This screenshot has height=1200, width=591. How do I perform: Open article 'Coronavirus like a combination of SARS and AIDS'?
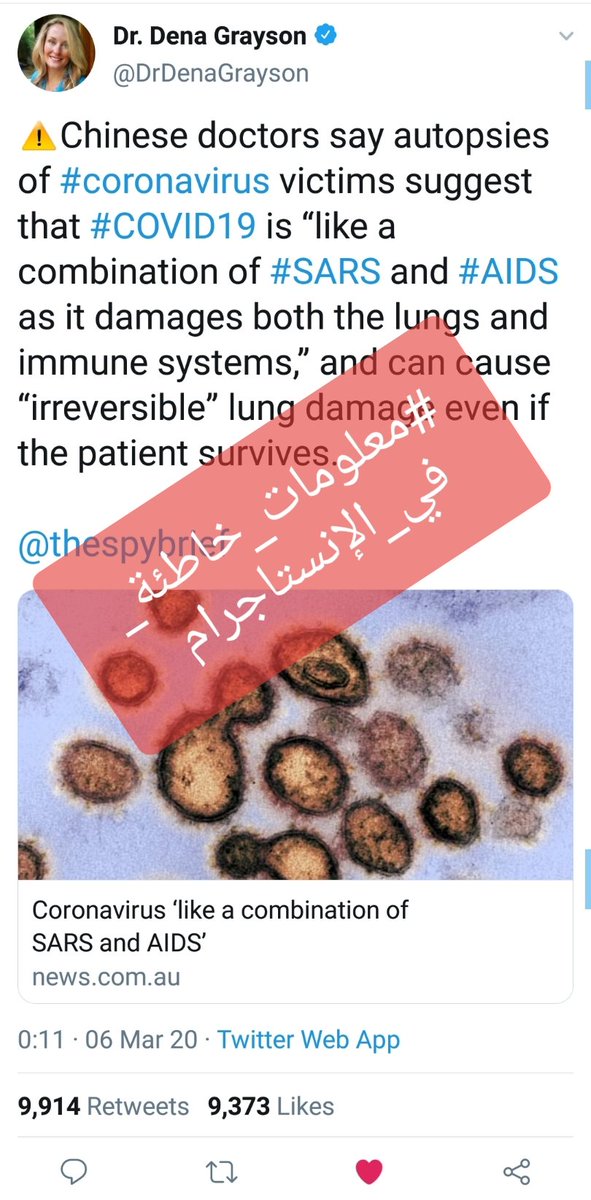[x=221, y=926]
